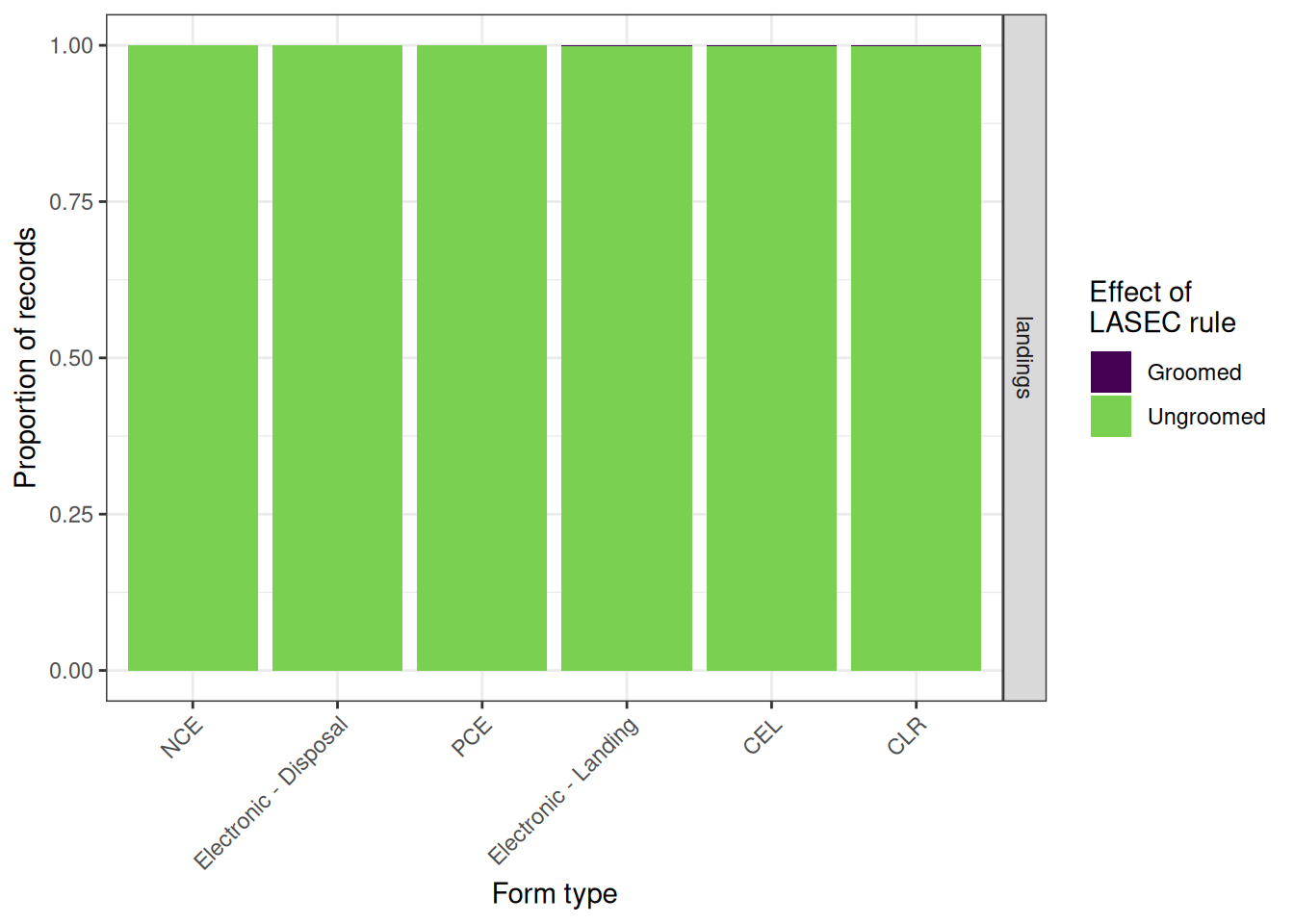The width and height of the screenshot is (1294, 924).
Task: Select the Electronic - Landing bar
Action: click(627, 358)
